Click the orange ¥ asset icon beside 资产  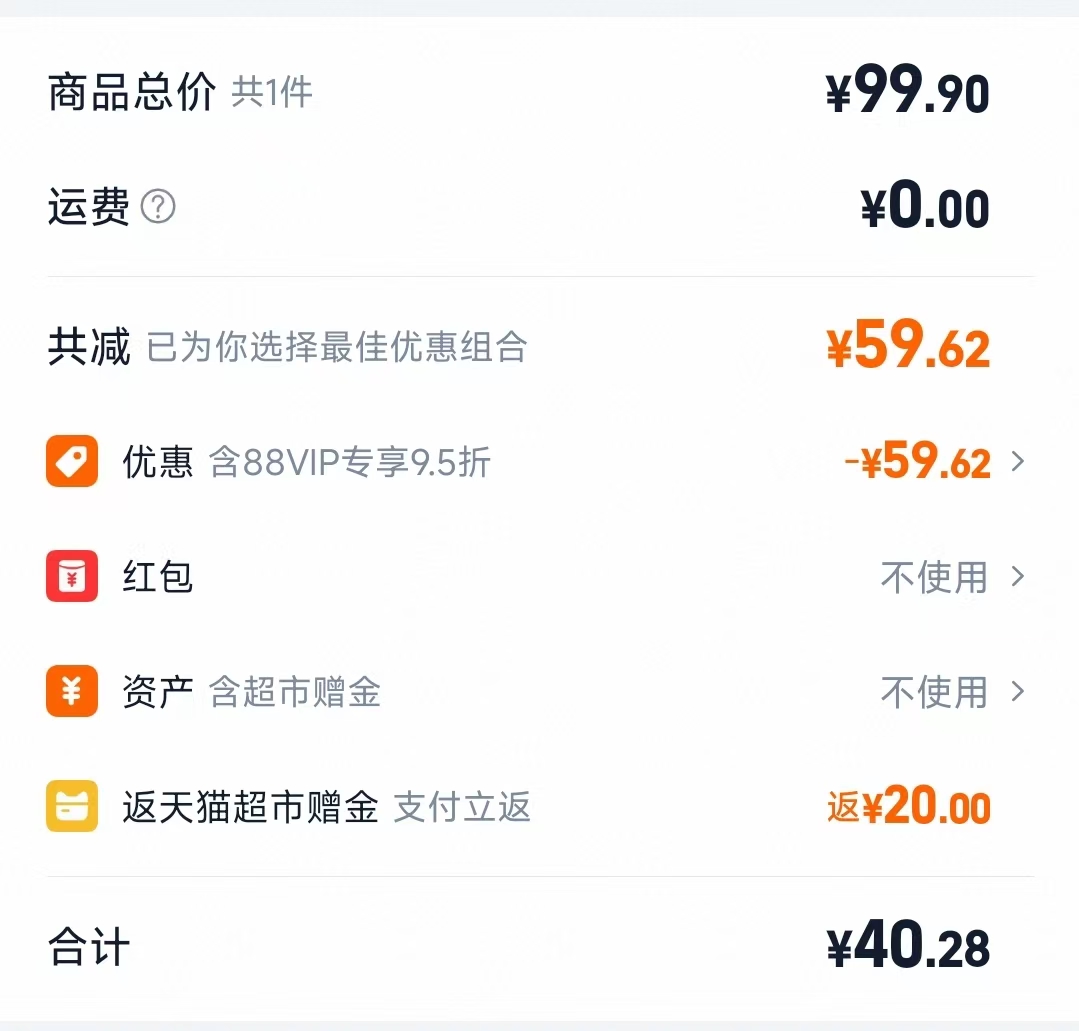click(x=71, y=692)
